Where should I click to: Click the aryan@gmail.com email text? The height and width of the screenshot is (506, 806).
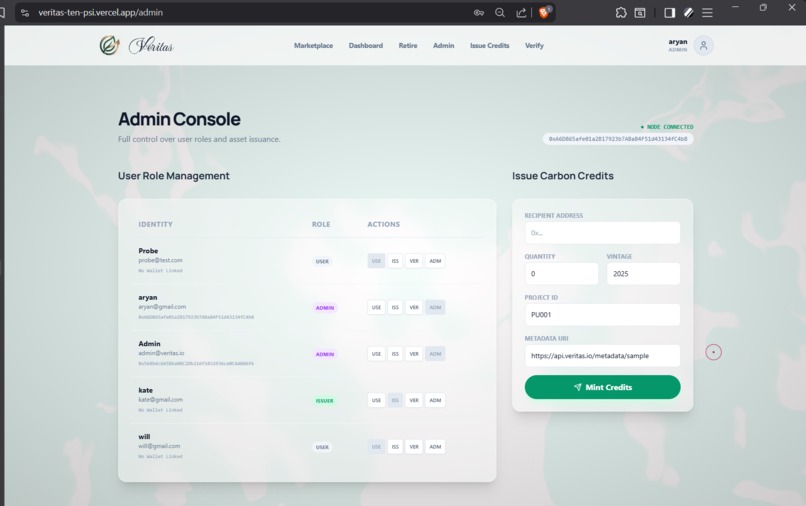point(162,307)
